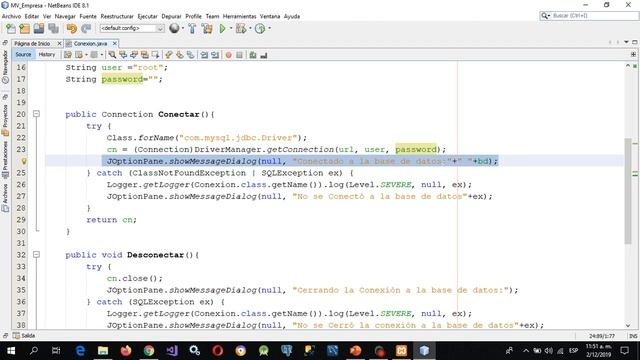Click Previous Bookmark icon
The height and width of the screenshot is (360, 640).
tap(169, 55)
